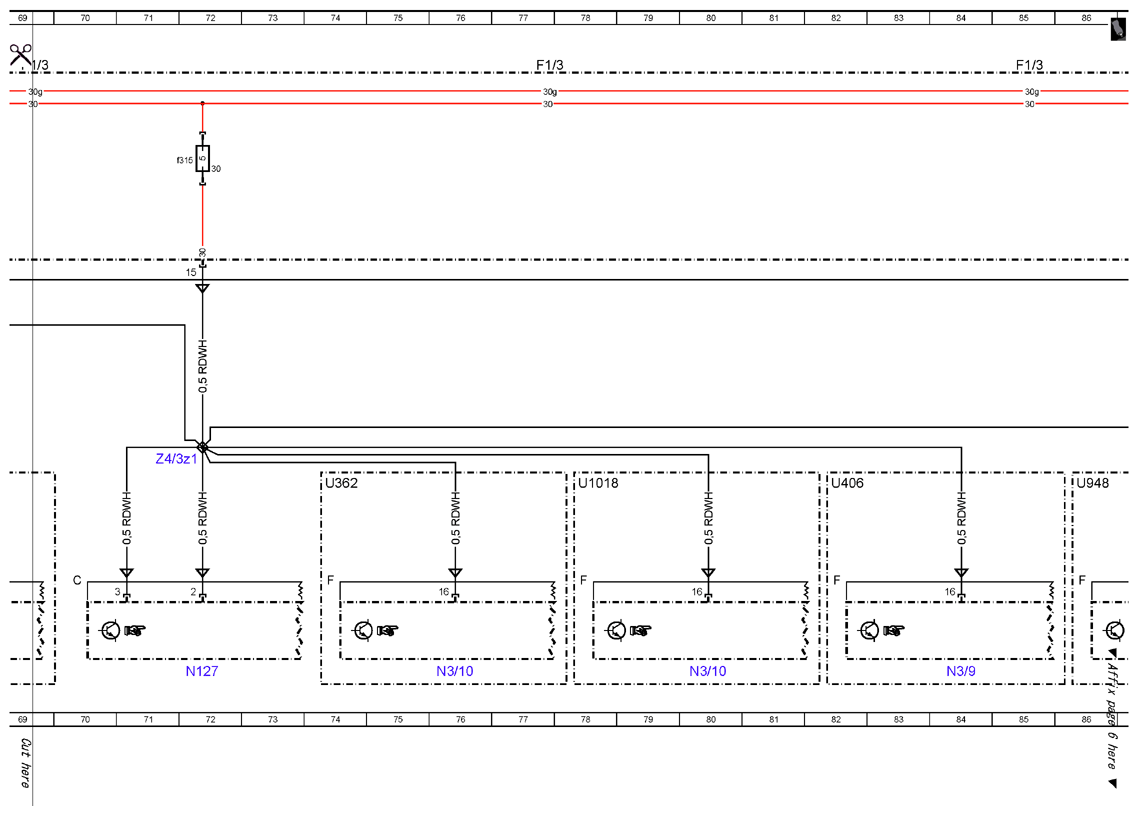
Task: Click pin 16 label in the U1018 box
Action: (x=697, y=592)
